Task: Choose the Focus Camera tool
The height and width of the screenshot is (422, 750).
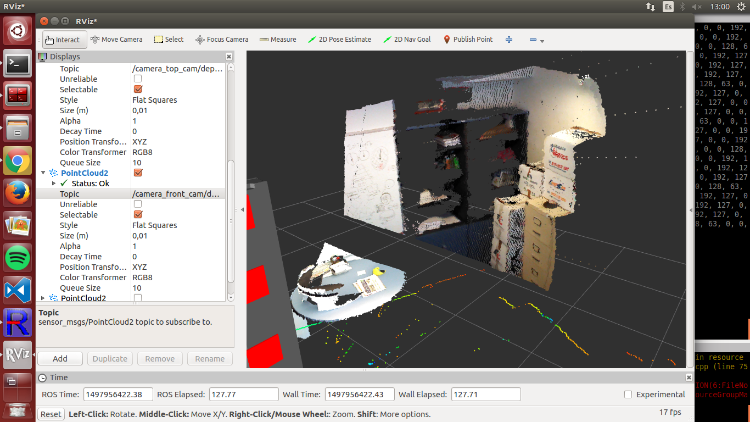Action: click(223, 39)
